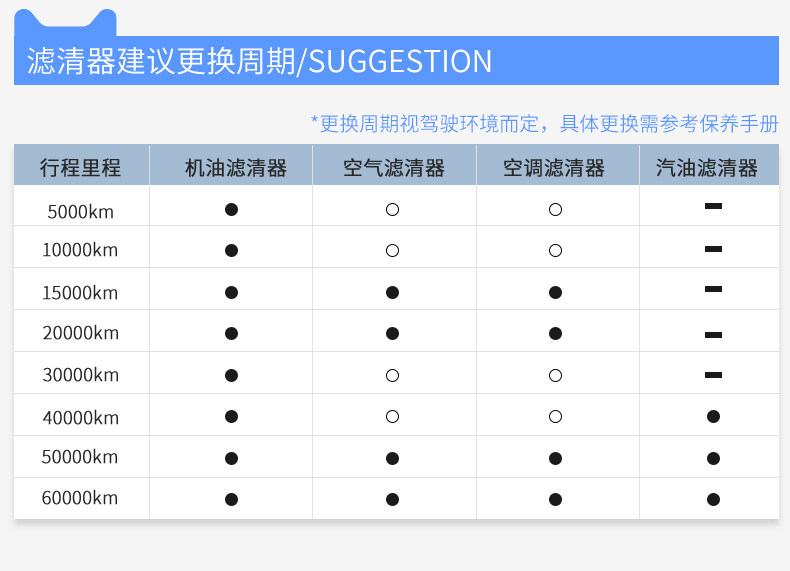Click the blue replacement cycle note text
The width and height of the screenshot is (790, 571).
[544, 123]
